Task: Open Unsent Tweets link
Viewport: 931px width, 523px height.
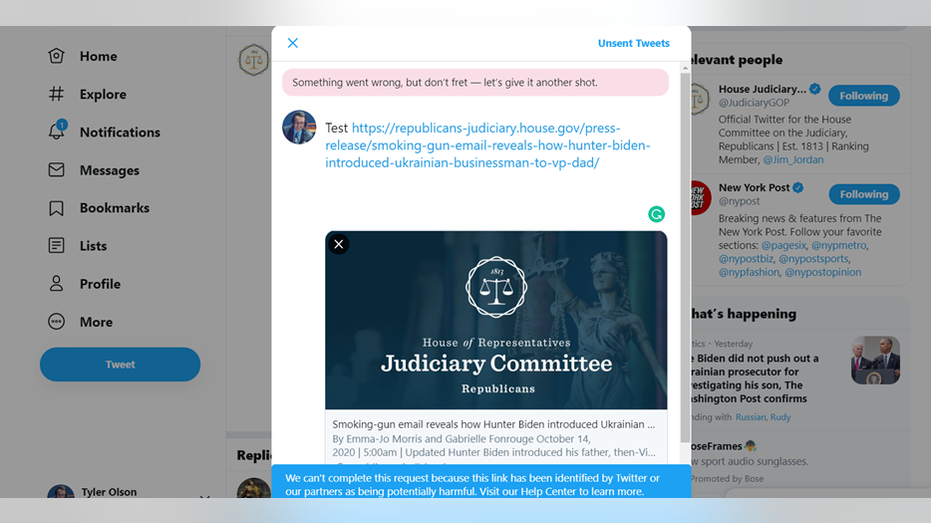Action: [634, 43]
